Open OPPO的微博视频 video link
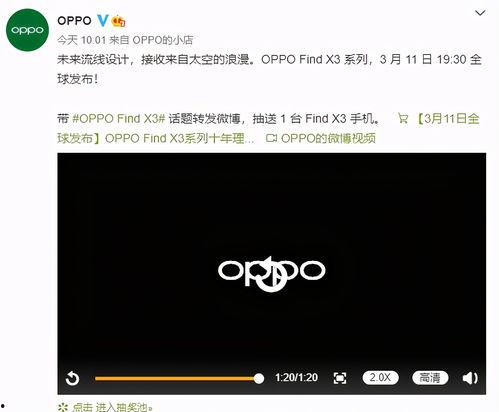Screen dimensions: 499x412 point(328,138)
